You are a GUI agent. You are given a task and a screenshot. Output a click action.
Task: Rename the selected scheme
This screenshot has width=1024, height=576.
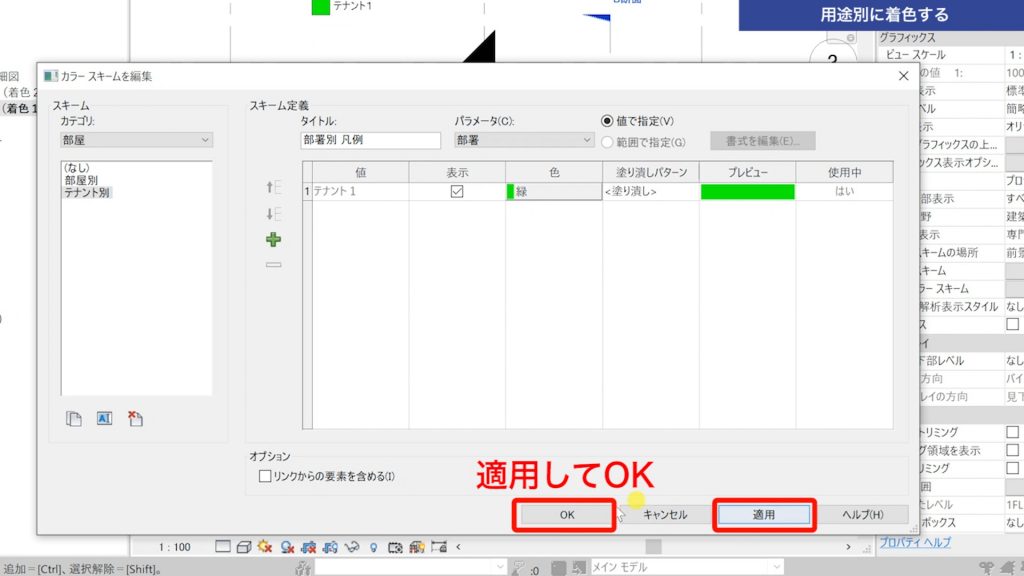coord(104,418)
